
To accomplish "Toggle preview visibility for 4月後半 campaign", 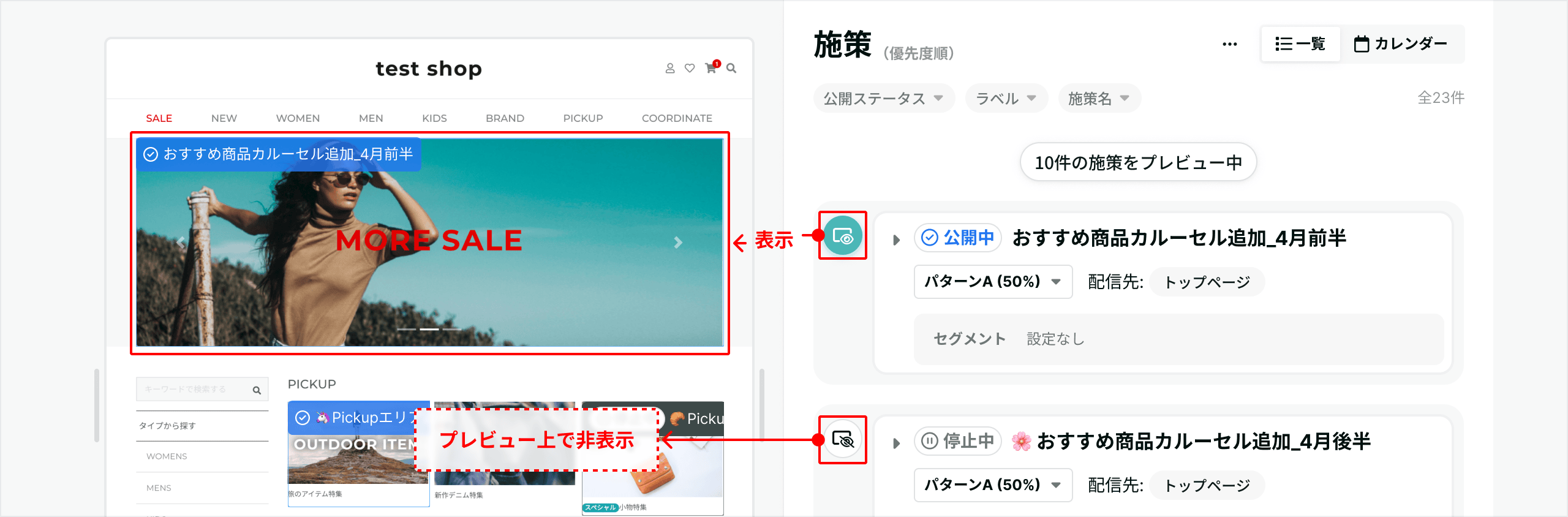I will [843, 440].
